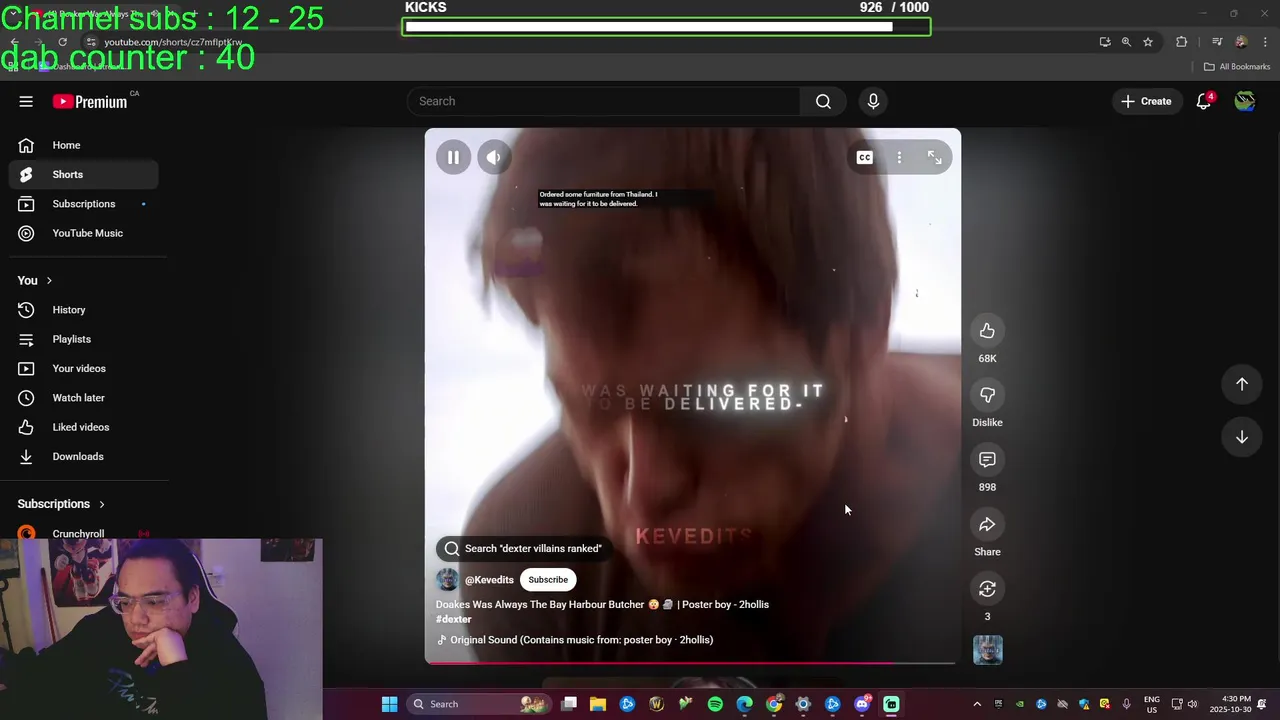Toggle closed captions on the Short
1280x720 pixels.
(x=864, y=157)
